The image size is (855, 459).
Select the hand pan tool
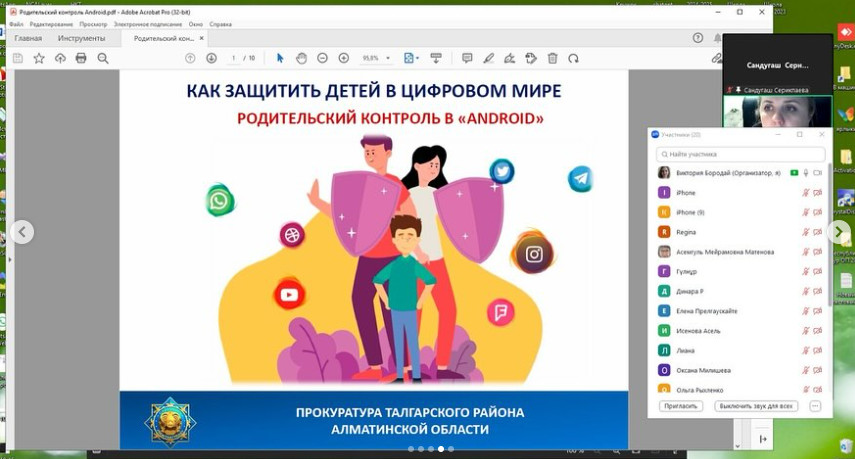[301, 59]
